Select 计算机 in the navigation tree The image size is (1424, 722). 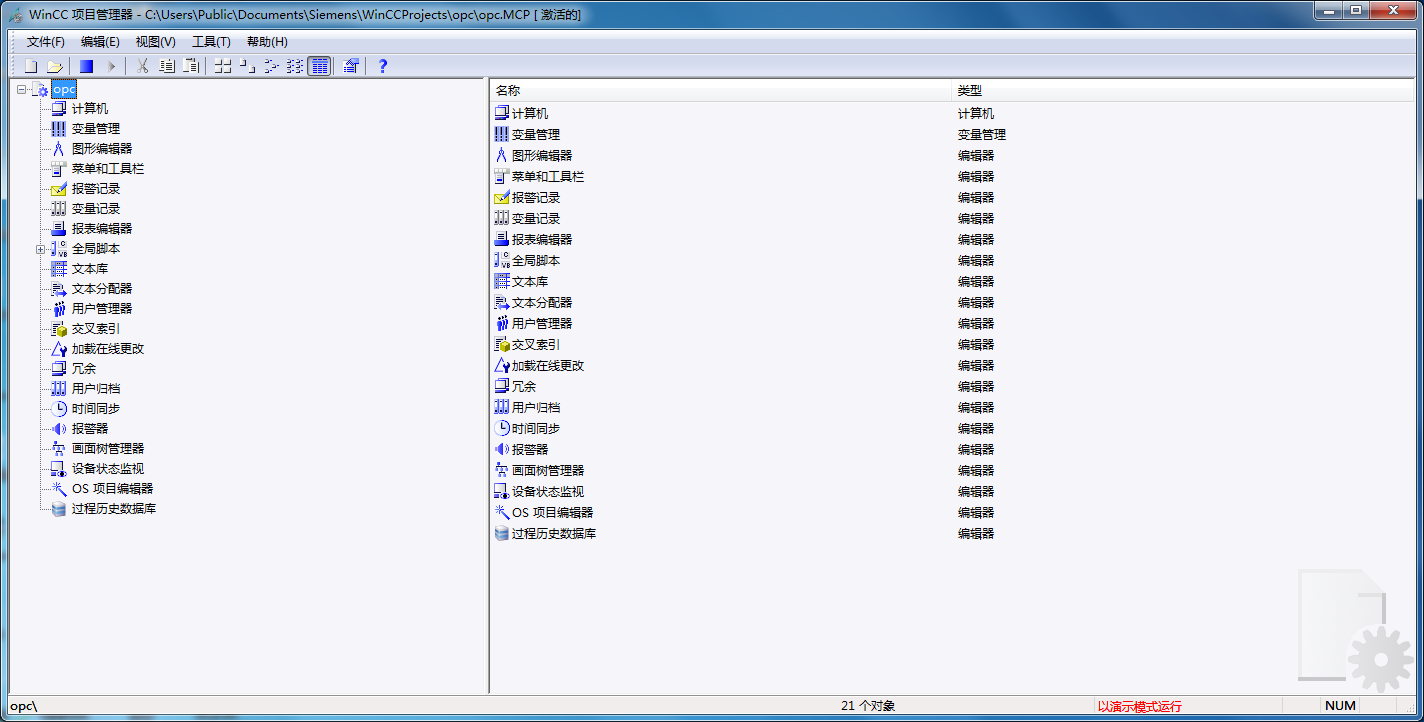(90, 109)
